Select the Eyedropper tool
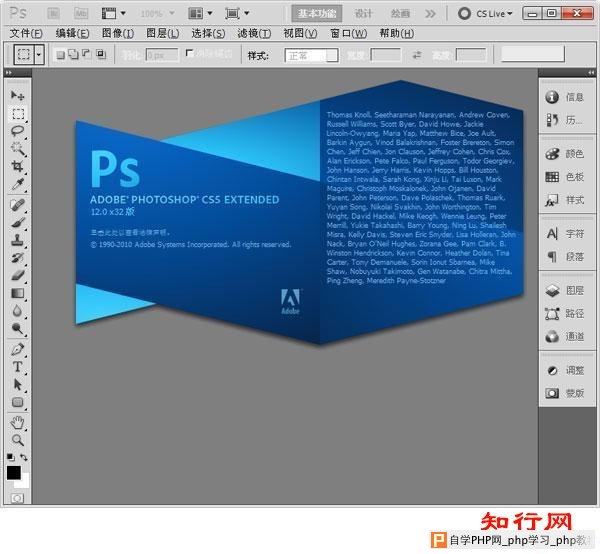The width and height of the screenshot is (600, 554). [x=17, y=184]
